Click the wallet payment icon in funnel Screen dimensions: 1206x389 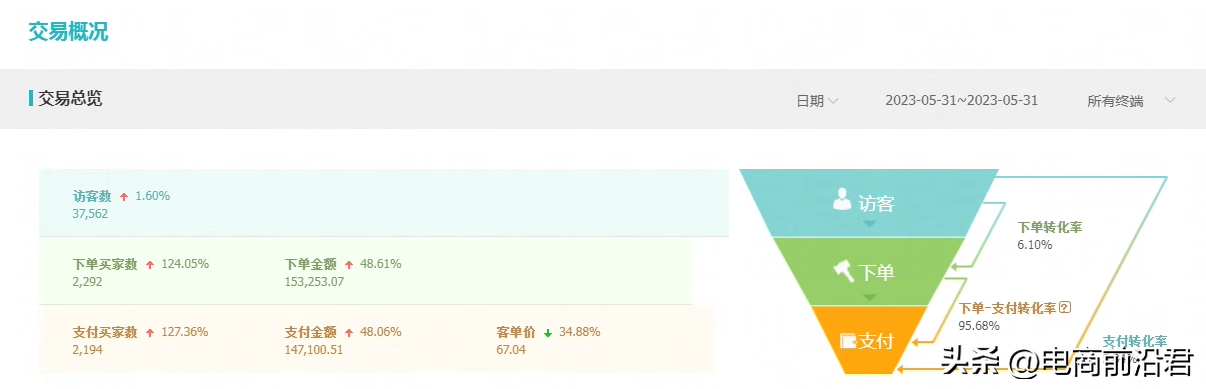pos(848,341)
